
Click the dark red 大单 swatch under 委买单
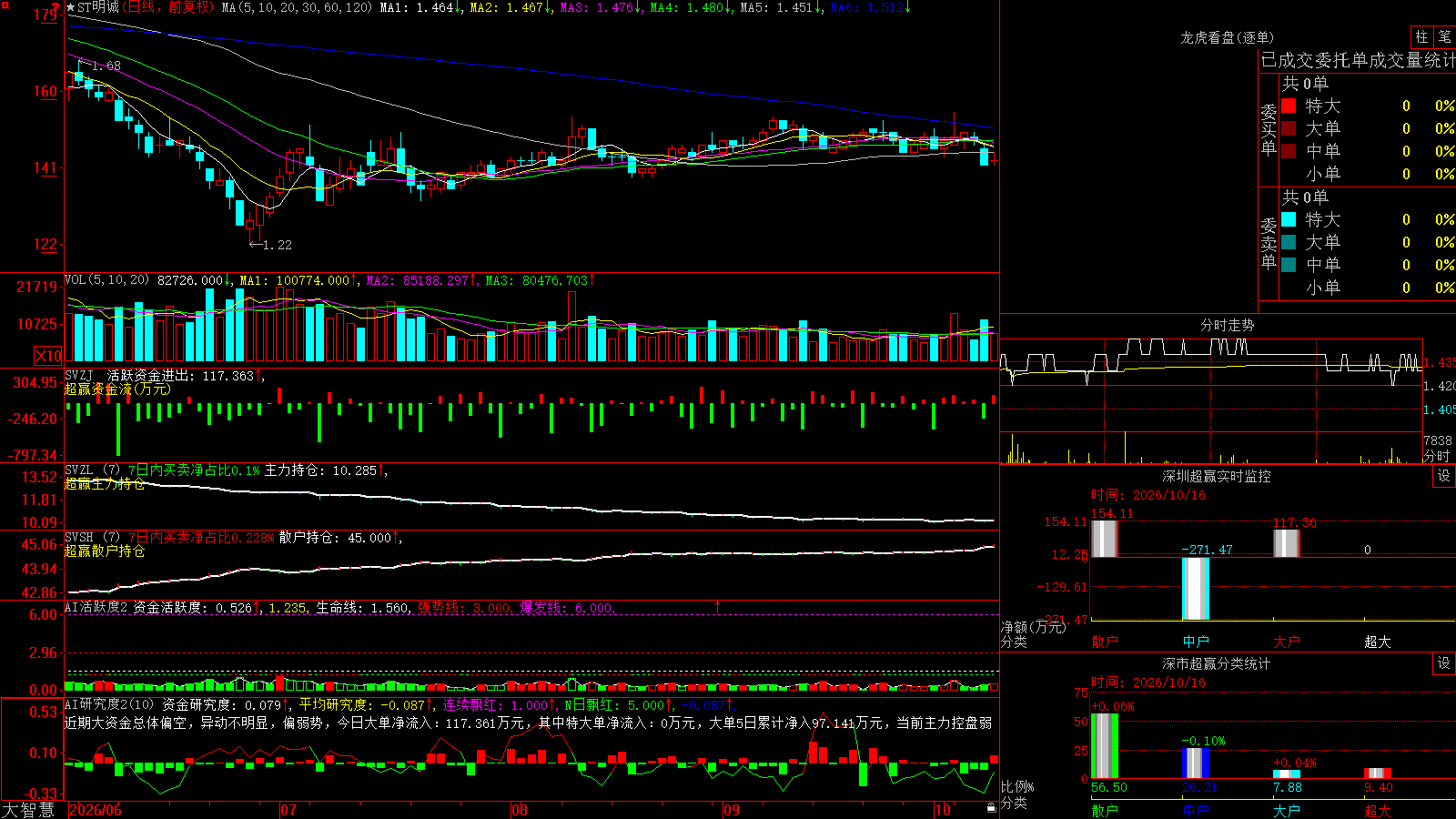(x=1289, y=128)
